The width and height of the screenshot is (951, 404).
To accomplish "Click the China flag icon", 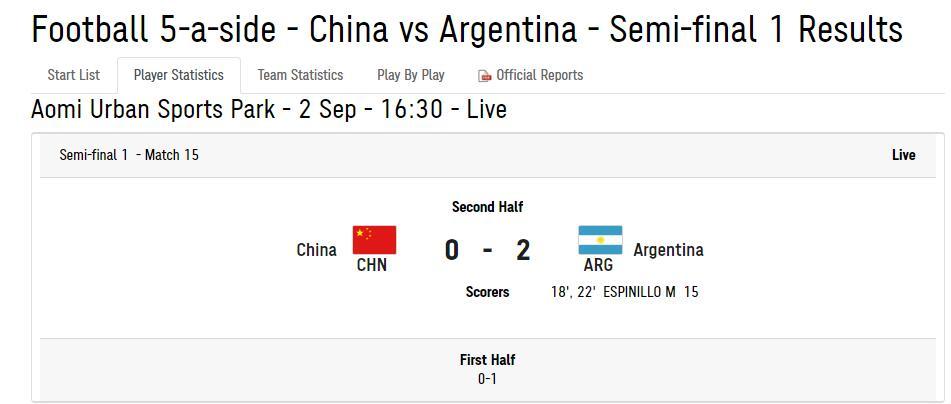I will pyautogui.click(x=374, y=240).
